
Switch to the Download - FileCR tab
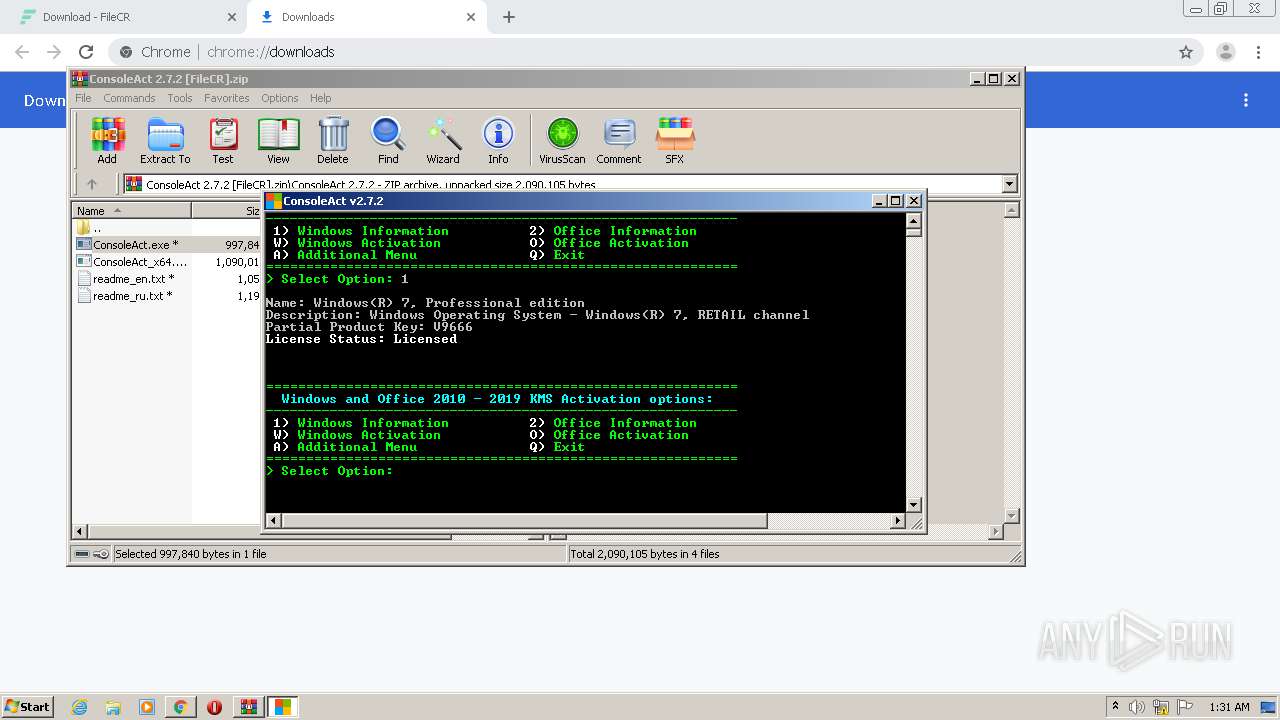122,17
